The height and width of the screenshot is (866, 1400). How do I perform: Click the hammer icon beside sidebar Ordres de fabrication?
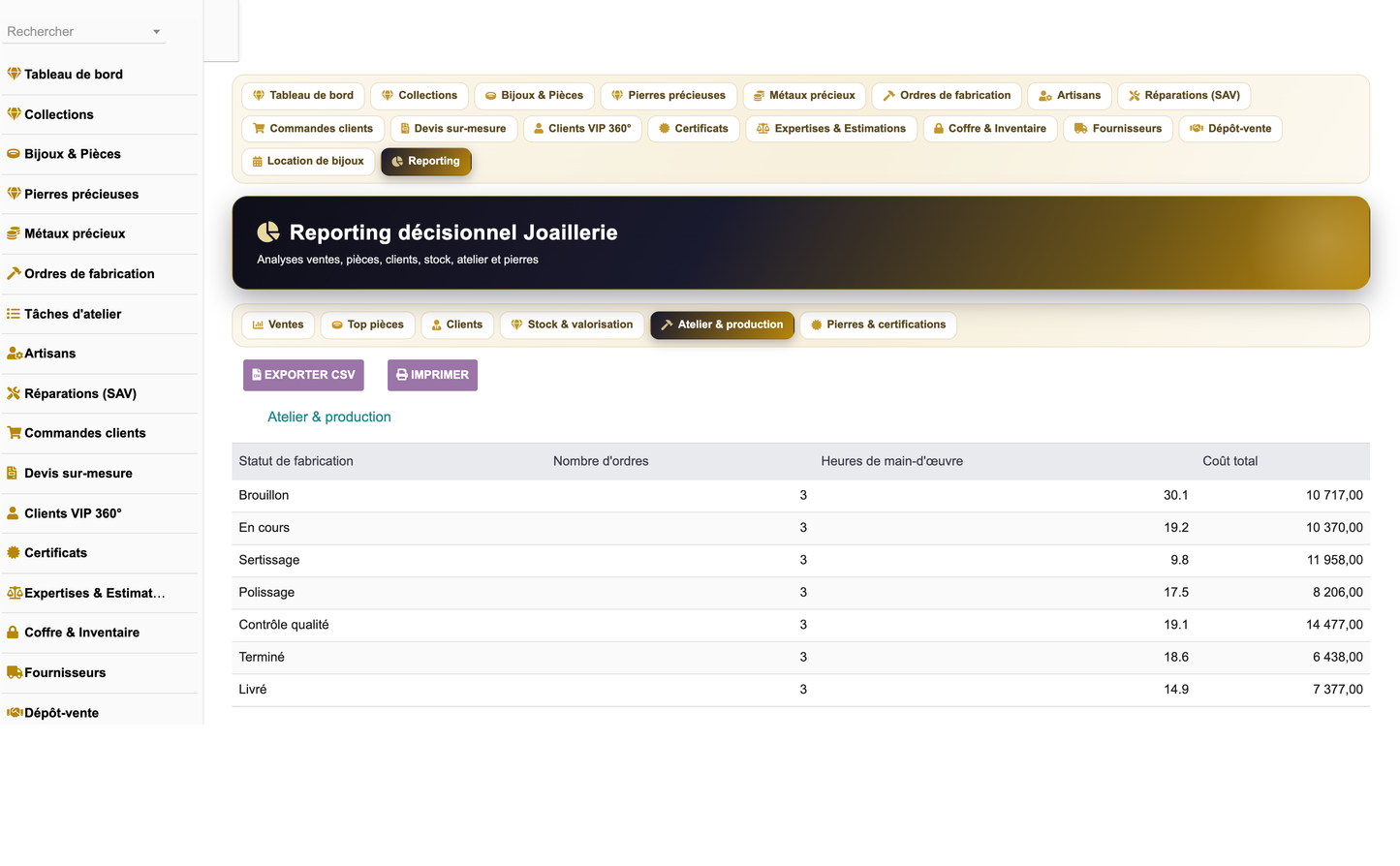(14, 273)
